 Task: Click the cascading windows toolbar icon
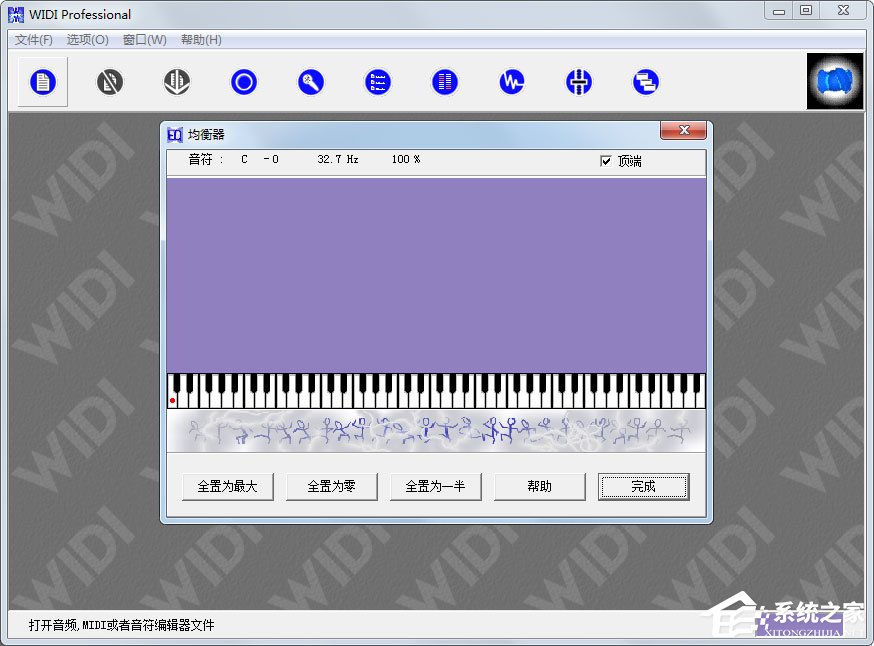coord(646,82)
